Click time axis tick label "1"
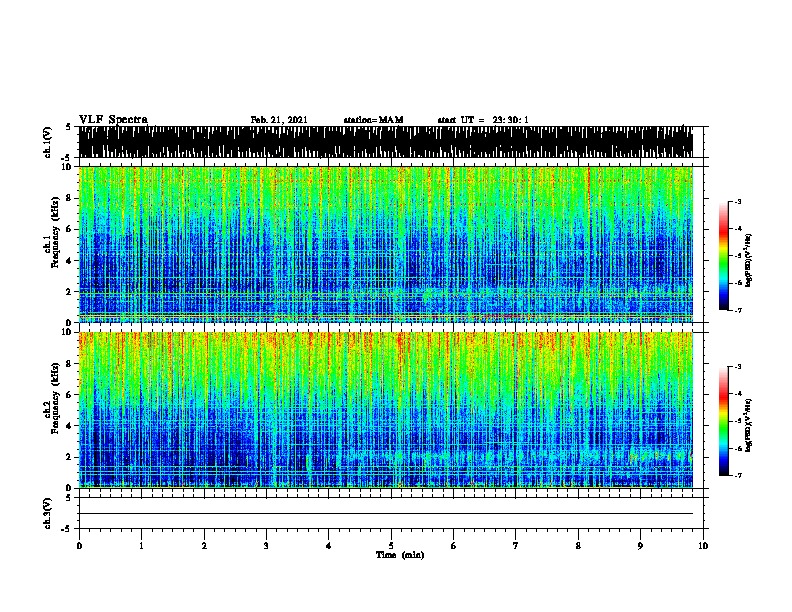Viewport: 792px width, 612px height. (141, 546)
